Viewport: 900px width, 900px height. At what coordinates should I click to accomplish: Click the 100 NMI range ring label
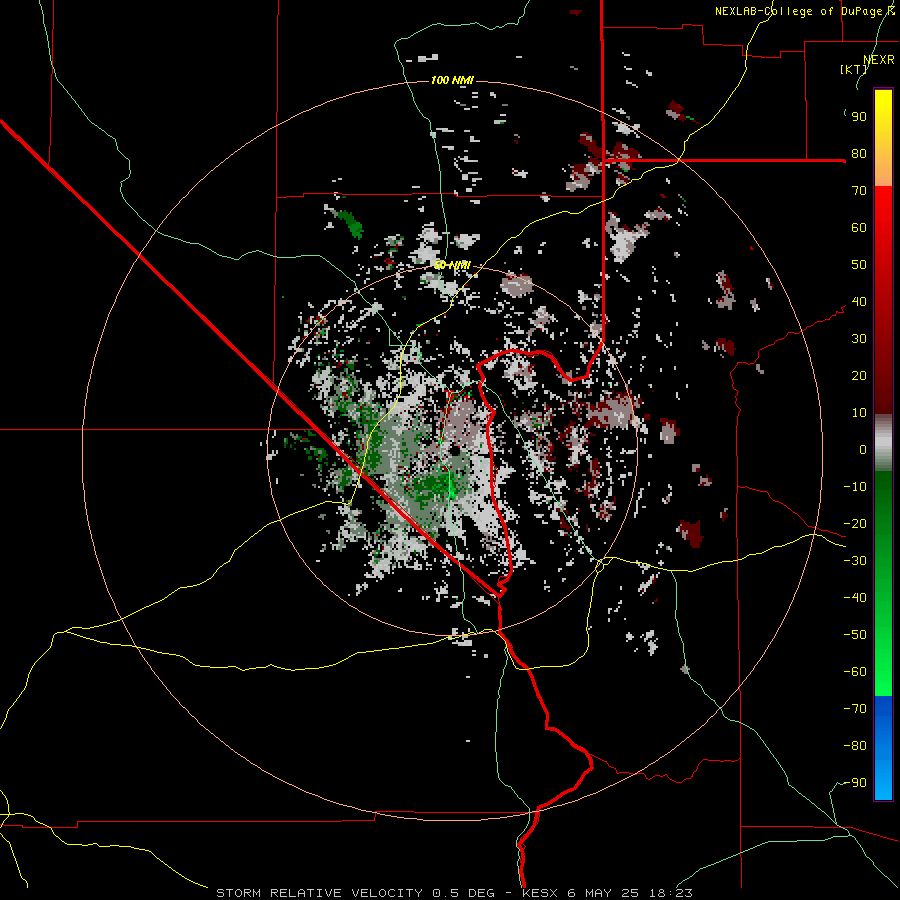pos(452,80)
